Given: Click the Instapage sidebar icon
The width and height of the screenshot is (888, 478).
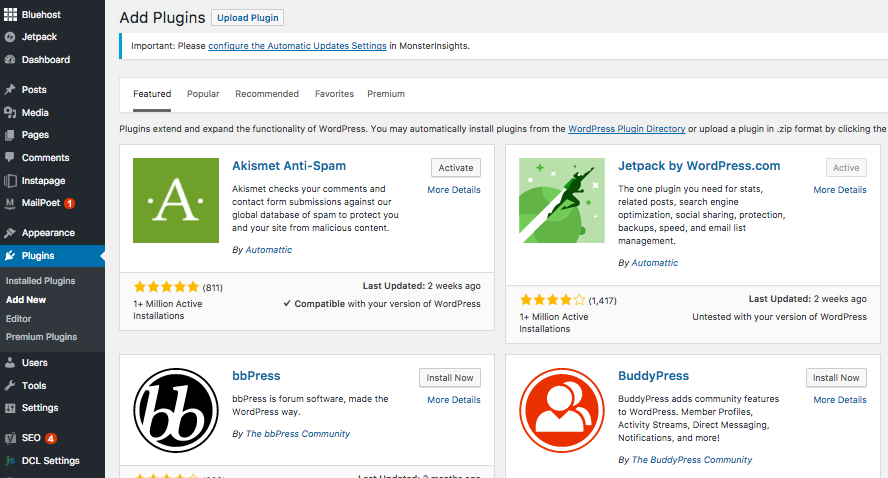Looking at the screenshot, I should click(x=10, y=181).
